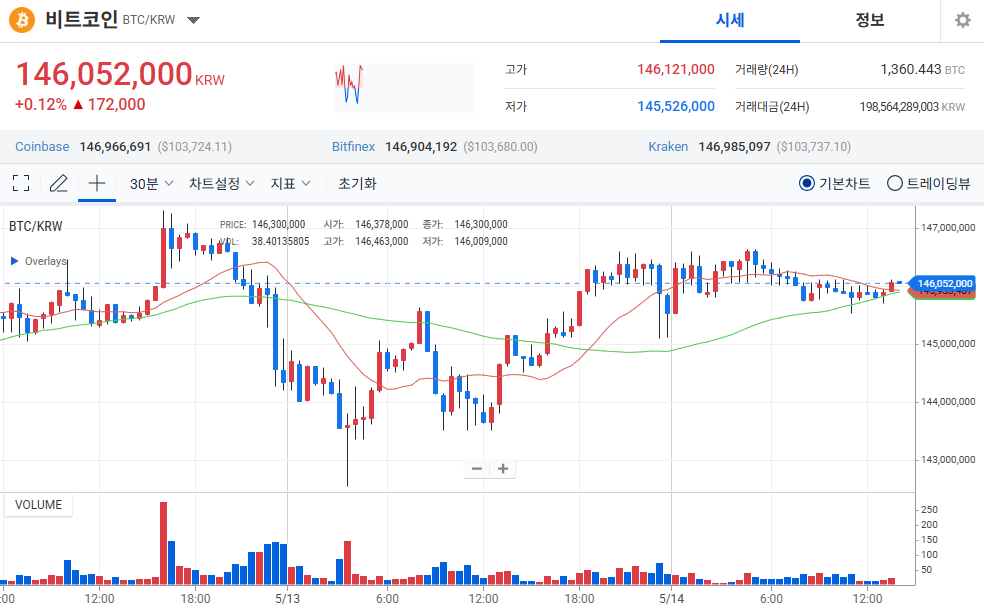This screenshot has width=984, height=607.
Task: Click the mini price sparkline chart
Action: tap(404, 87)
